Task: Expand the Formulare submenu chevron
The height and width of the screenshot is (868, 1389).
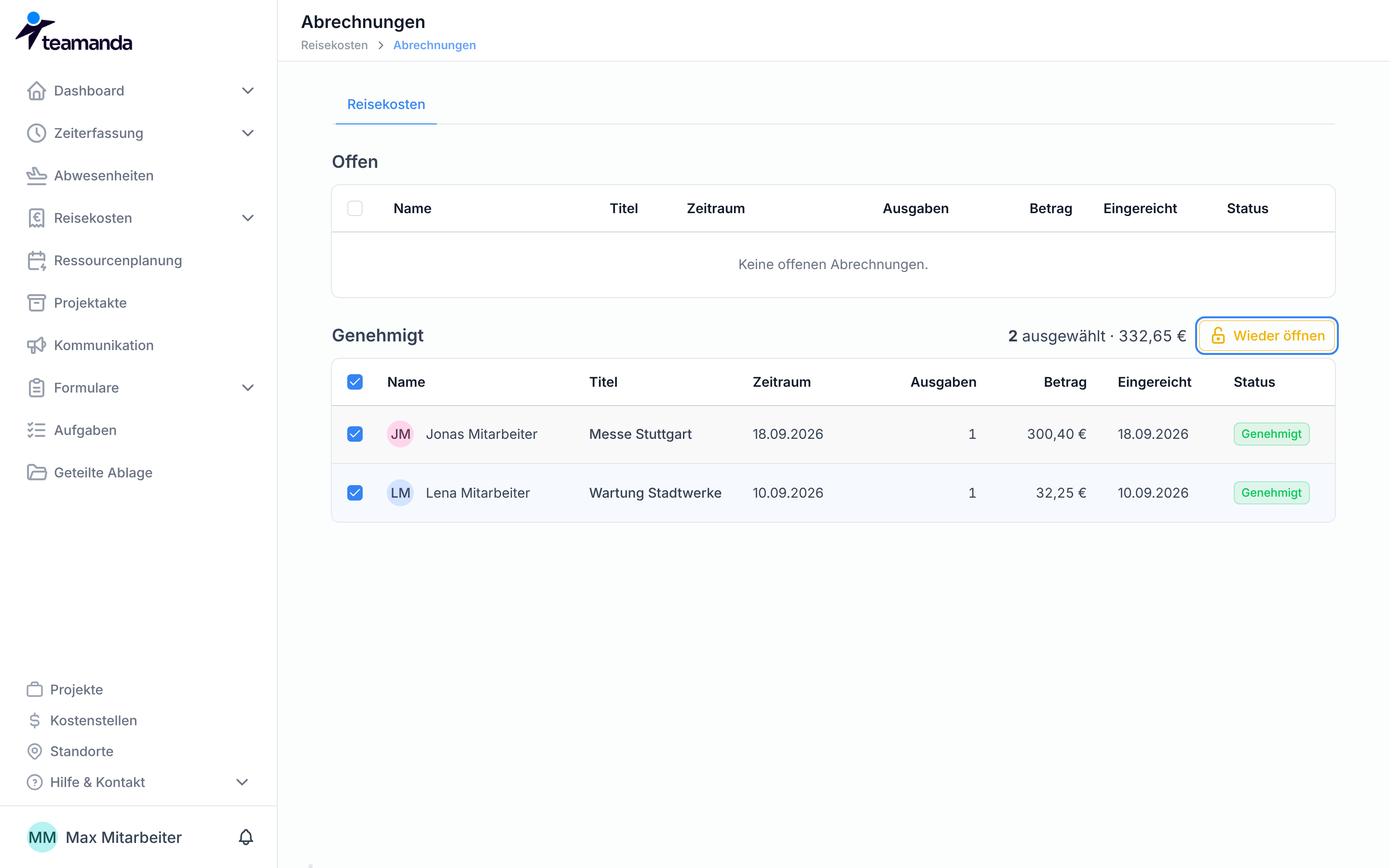Action: 247,388
